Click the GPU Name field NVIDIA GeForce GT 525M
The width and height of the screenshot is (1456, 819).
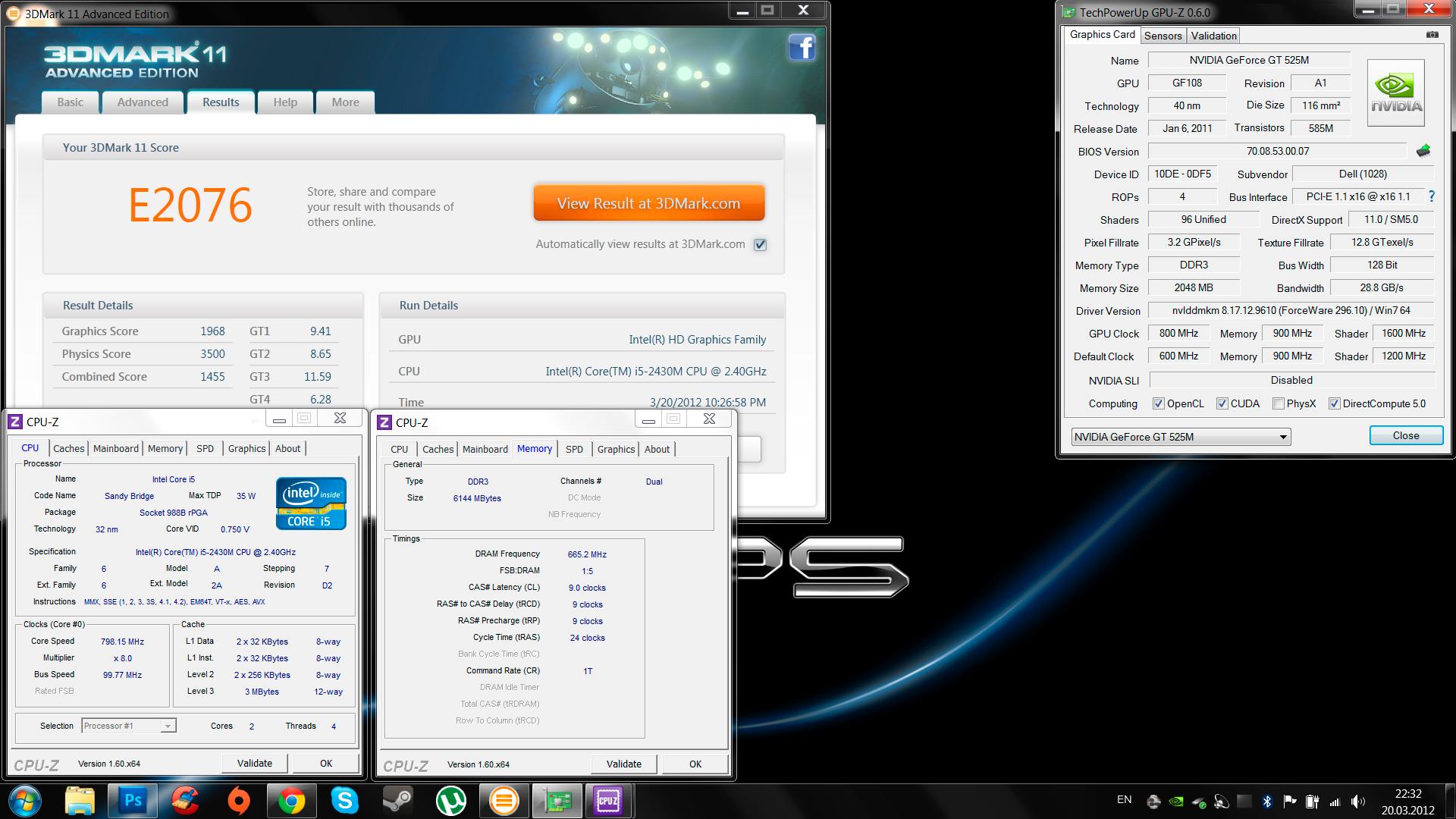pyautogui.click(x=1249, y=60)
